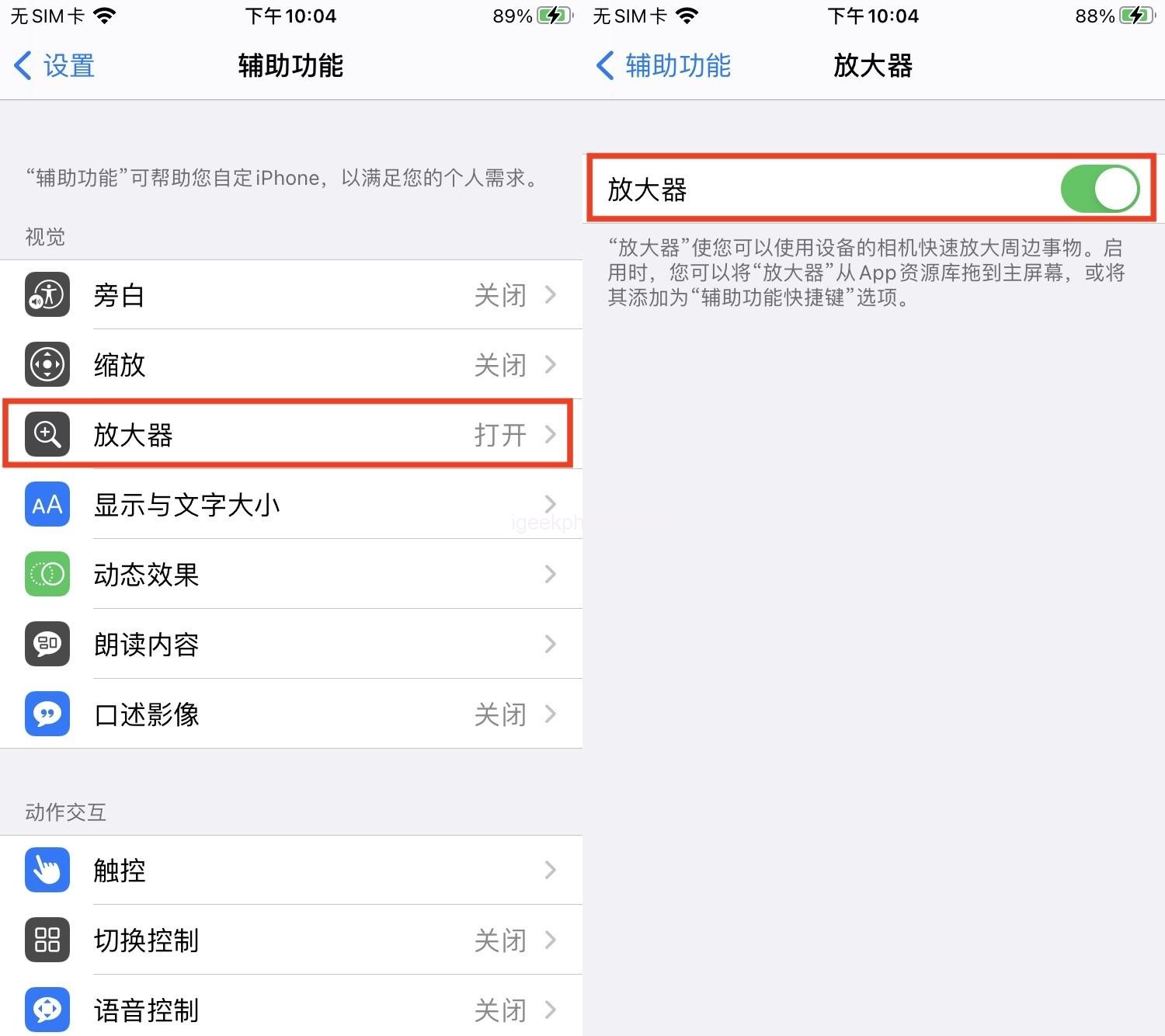Expand the 旁白 row chevron
Viewport: 1165px width, 1036px height.
coord(551,294)
